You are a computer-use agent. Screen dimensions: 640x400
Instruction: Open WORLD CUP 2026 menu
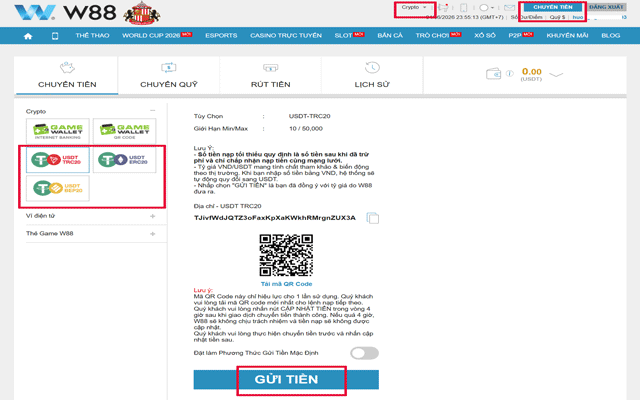pyautogui.click(x=157, y=36)
